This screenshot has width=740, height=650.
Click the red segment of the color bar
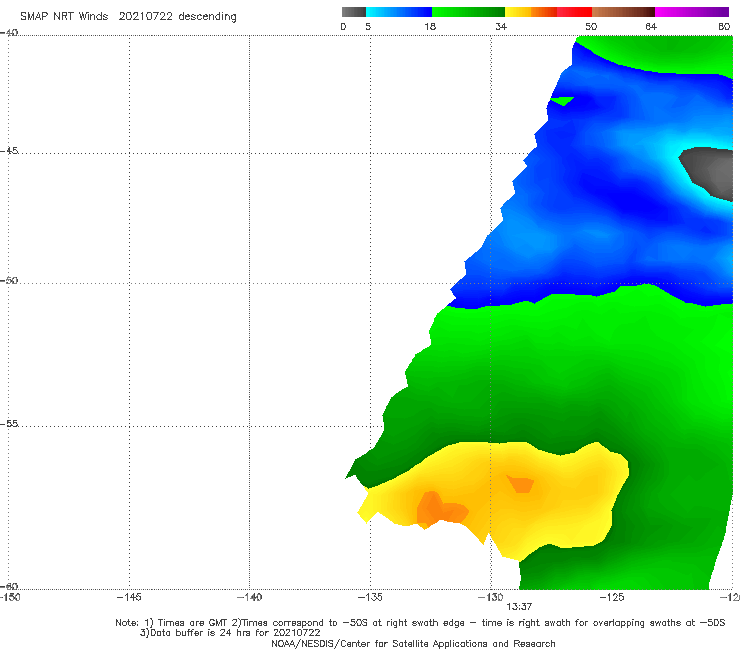574,12
